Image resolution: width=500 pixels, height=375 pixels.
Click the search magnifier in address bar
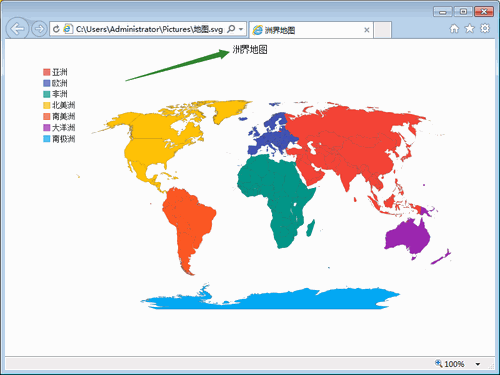point(231,29)
